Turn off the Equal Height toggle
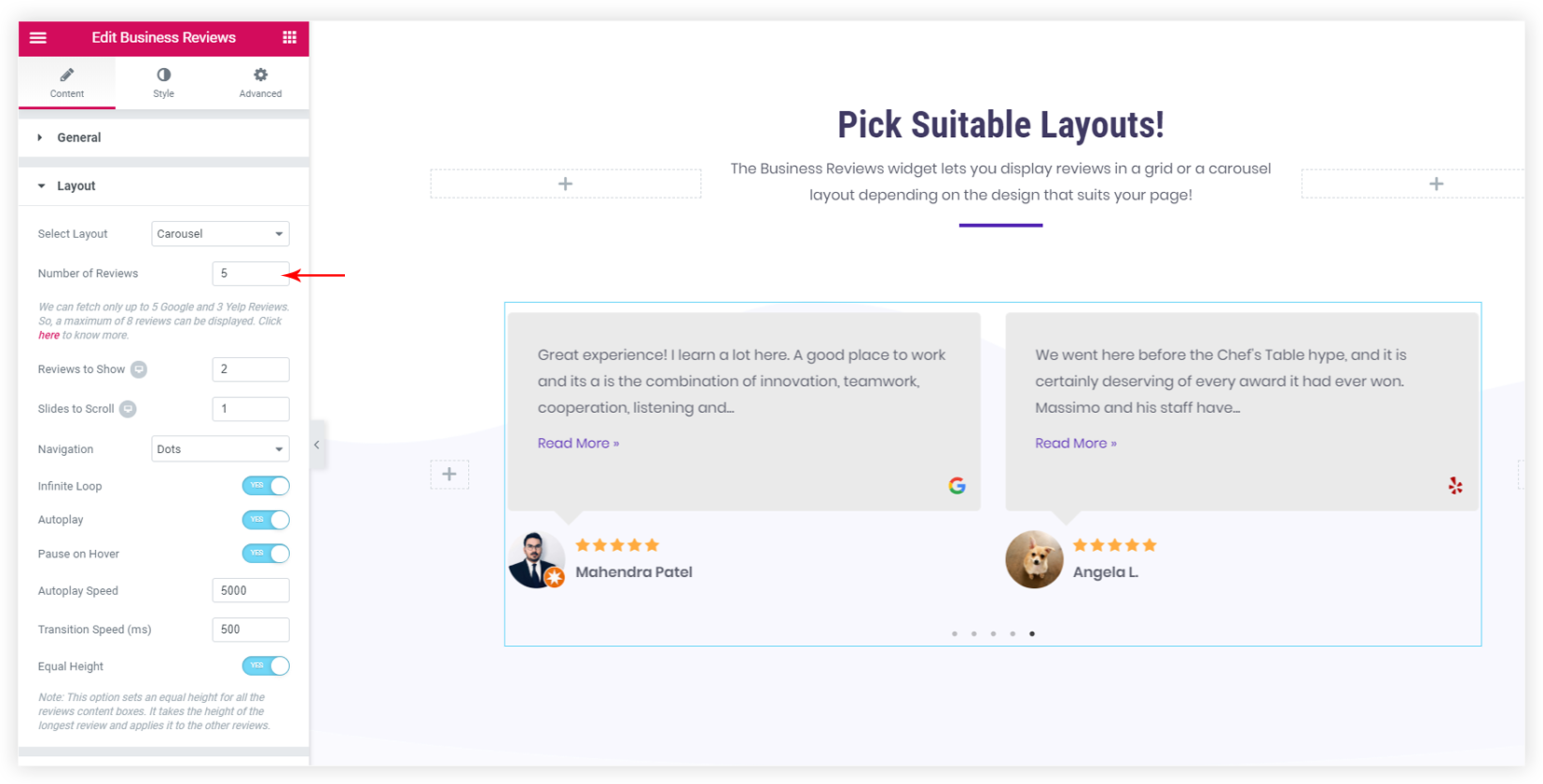The width and height of the screenshot is (1543, 784). (x=266, y=666)
